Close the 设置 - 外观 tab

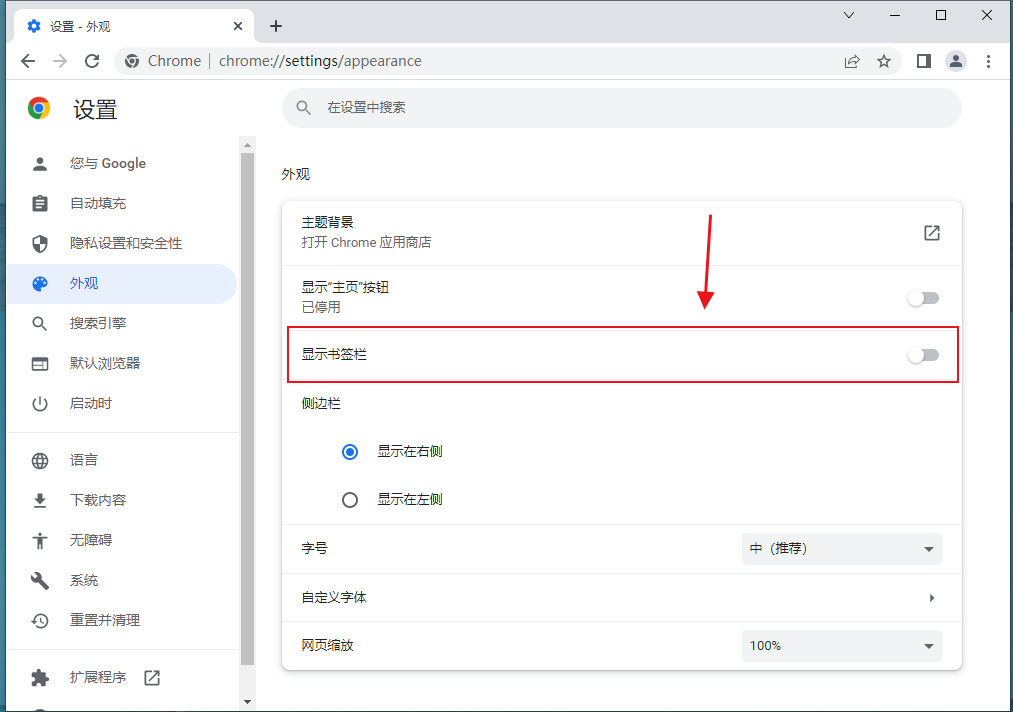[x=238, y=26]
